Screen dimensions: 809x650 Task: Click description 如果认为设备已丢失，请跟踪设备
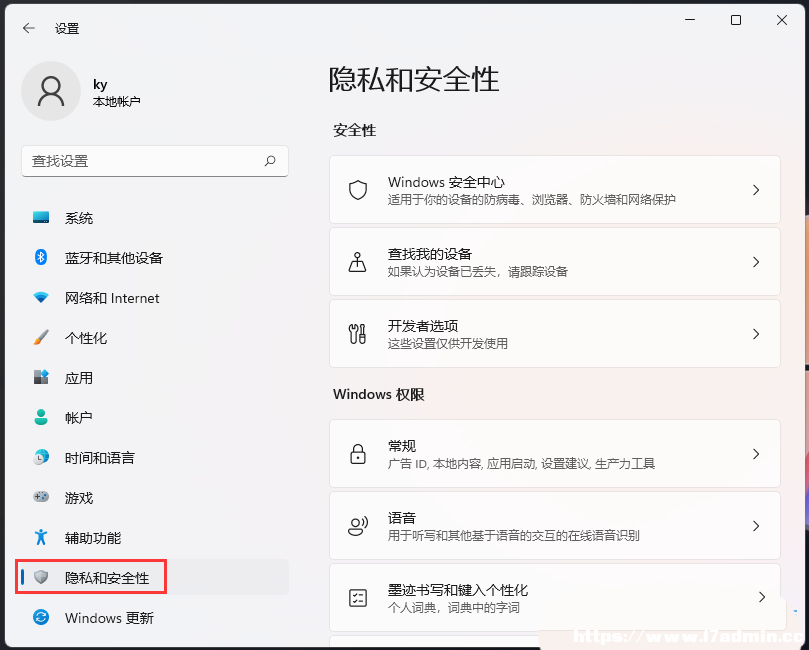tap(478, 271)
